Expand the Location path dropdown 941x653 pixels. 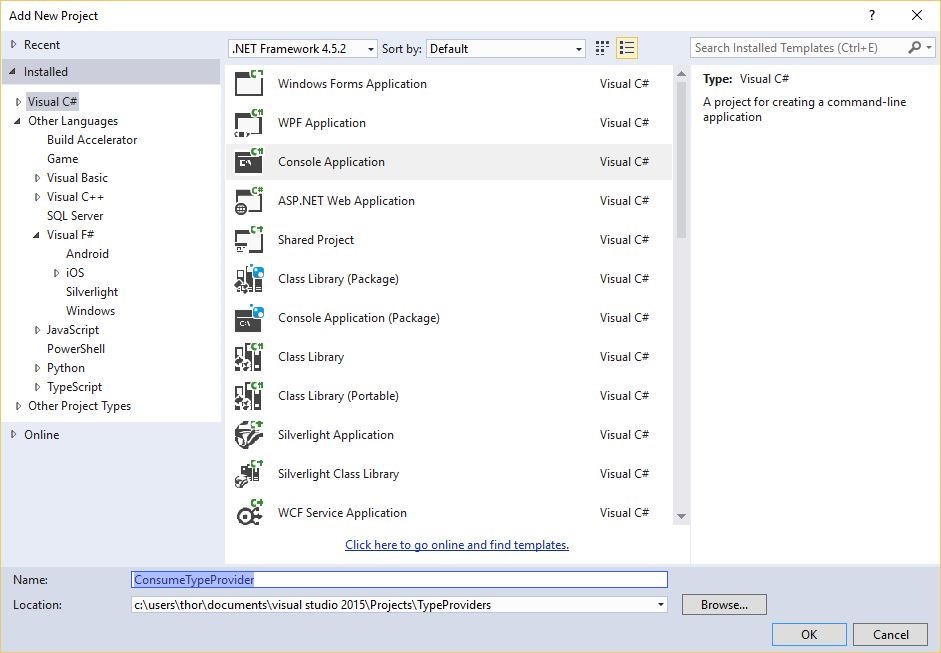[x=660, y=605]
